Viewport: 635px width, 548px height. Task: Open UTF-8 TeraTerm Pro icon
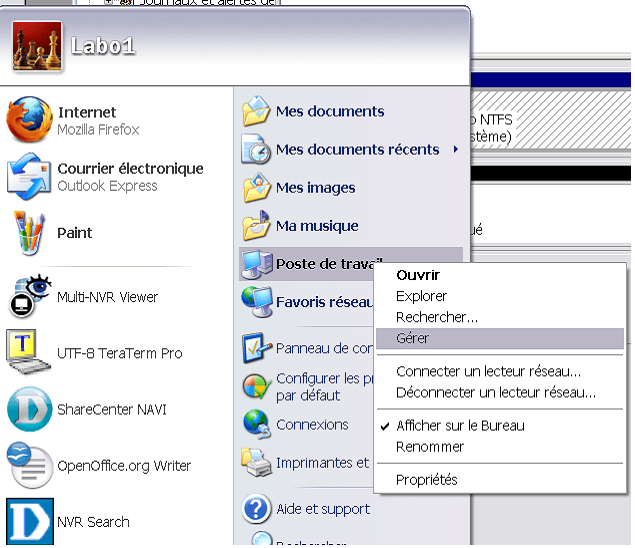pos(28,352)
